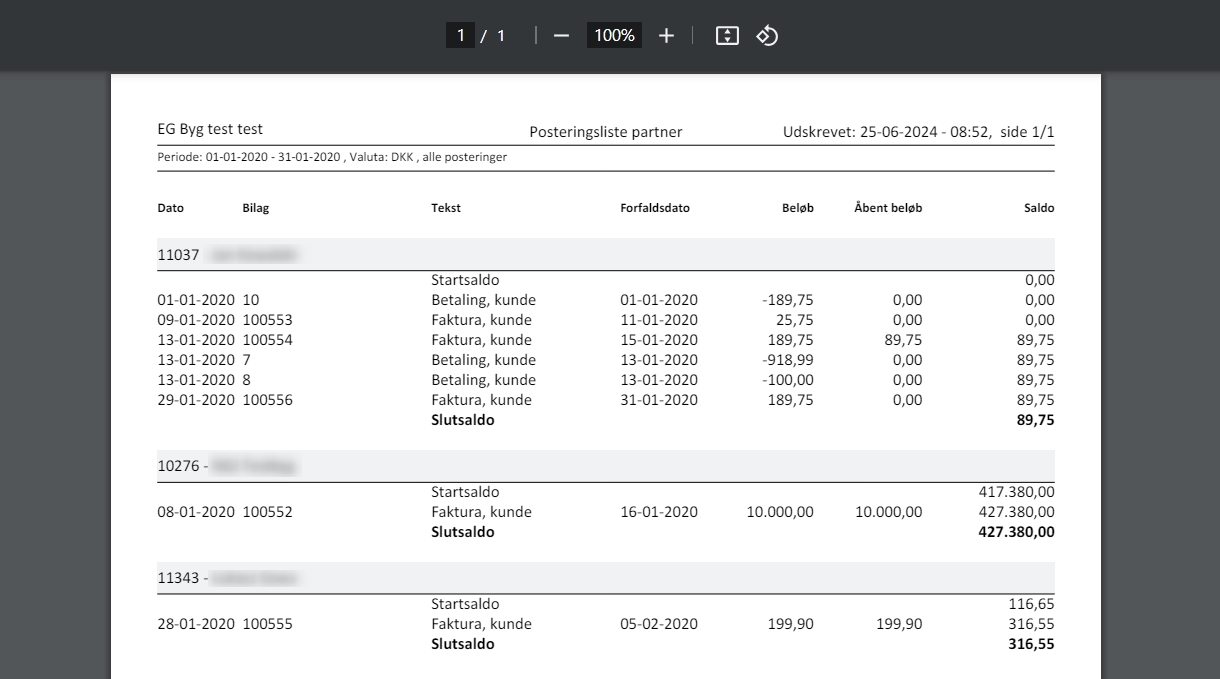Click the zoom in plus button
This screenshot has width=1220, height=679.
click(x=667, y=36)
